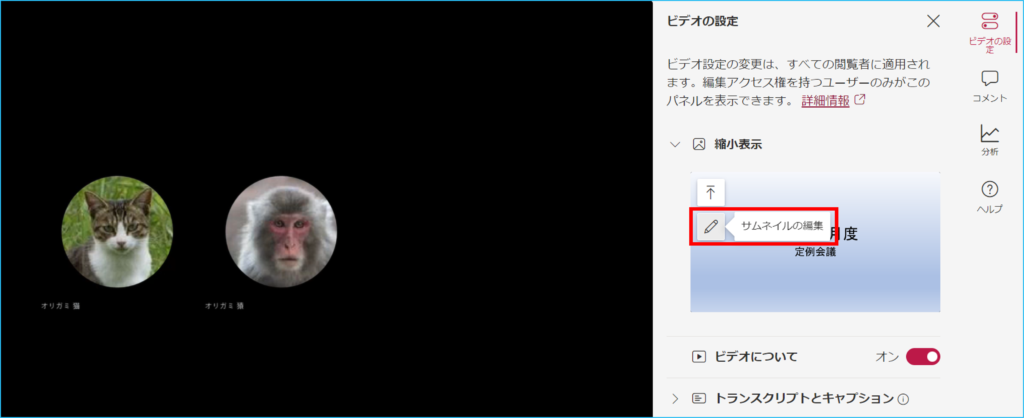Screen dimensions: 1024x418
Task: Click the external link icon beside 詳細情報
Action: [x=860, y=101]
